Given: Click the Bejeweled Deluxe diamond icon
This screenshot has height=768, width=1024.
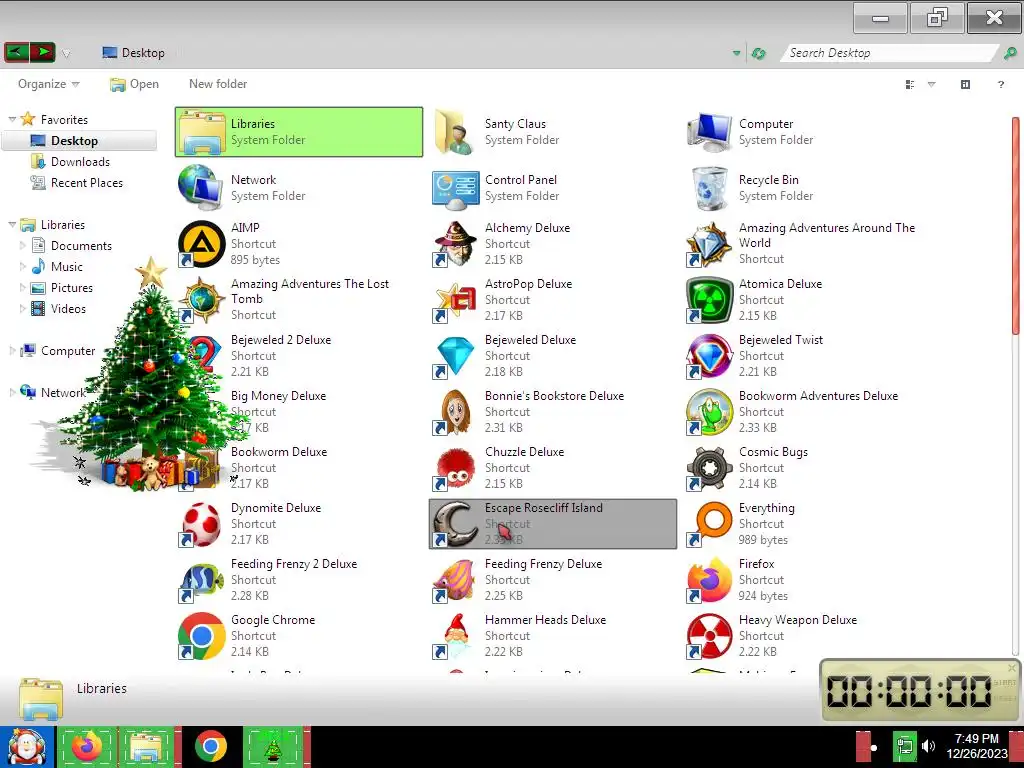Looking at the screenshot, I should [x=455, y=356].
